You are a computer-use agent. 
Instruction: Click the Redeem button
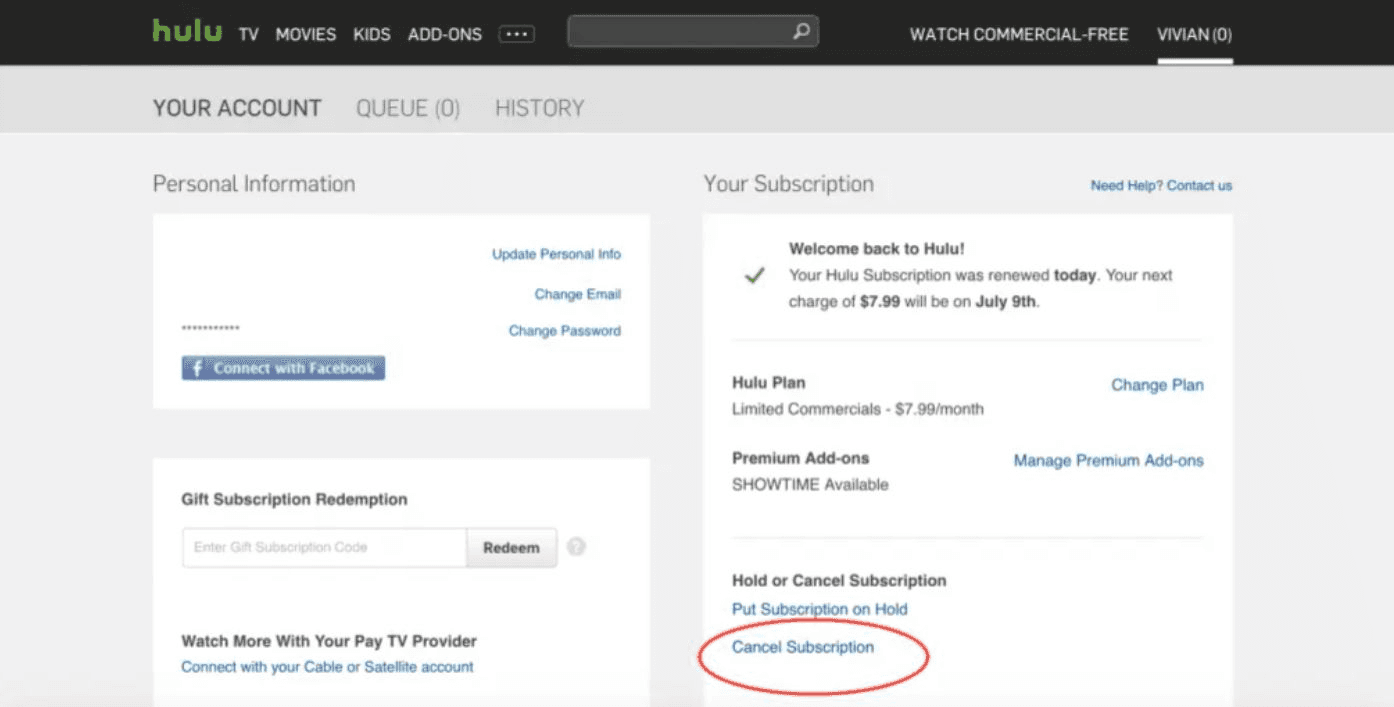point(511,548)
